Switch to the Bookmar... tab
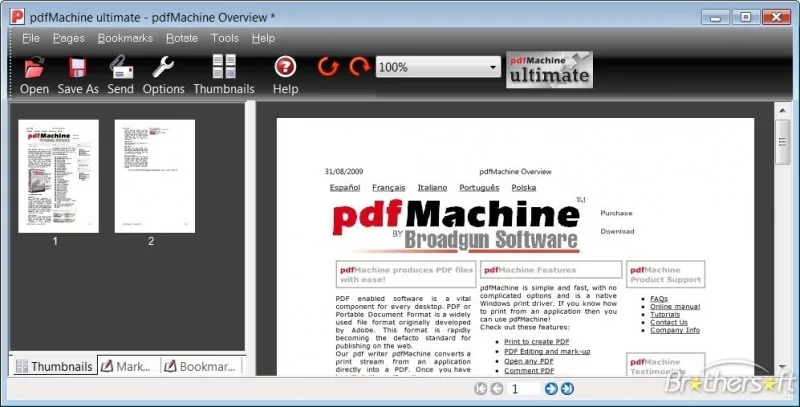This screenshot has width=800, height=407. (x=201, y=366)
